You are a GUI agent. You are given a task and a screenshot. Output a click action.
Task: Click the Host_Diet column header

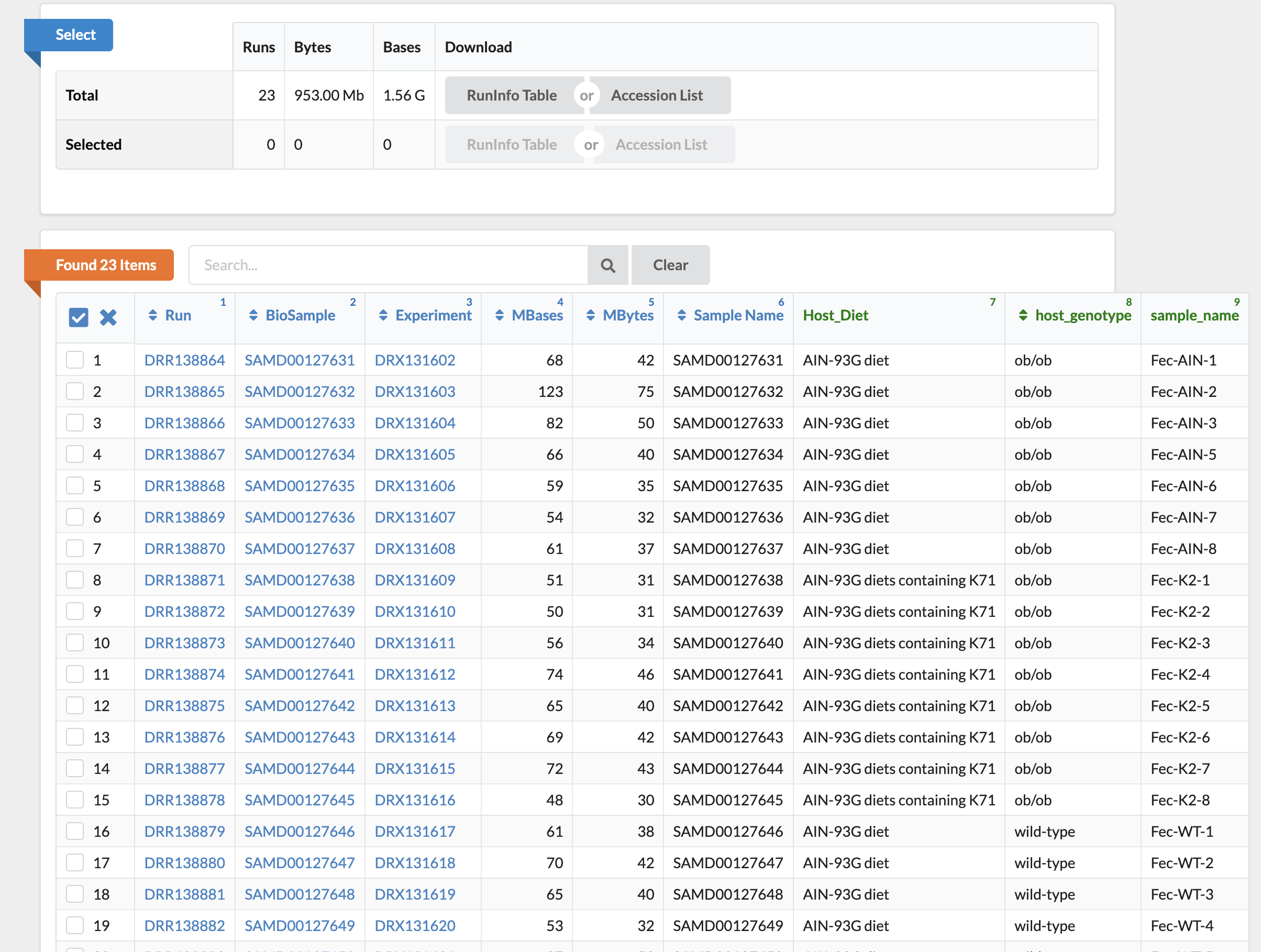pos(835,315)
